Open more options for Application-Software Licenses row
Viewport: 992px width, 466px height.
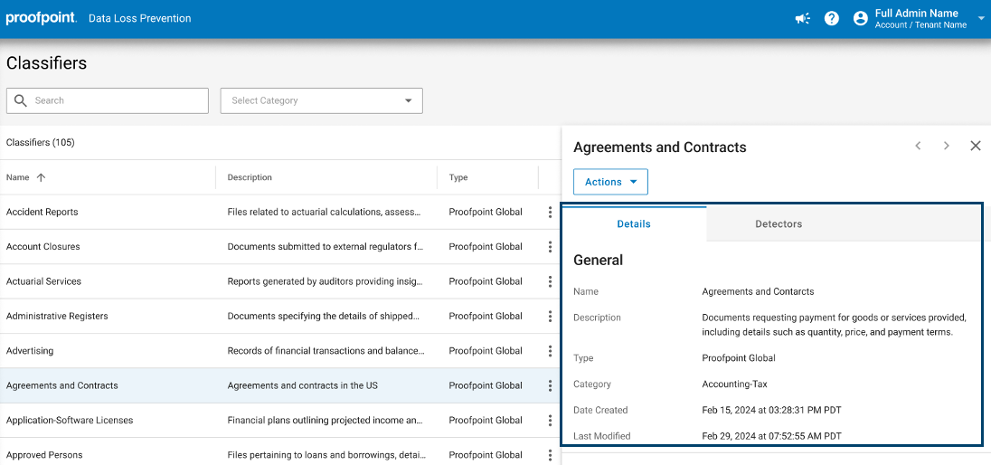[550, 420]
